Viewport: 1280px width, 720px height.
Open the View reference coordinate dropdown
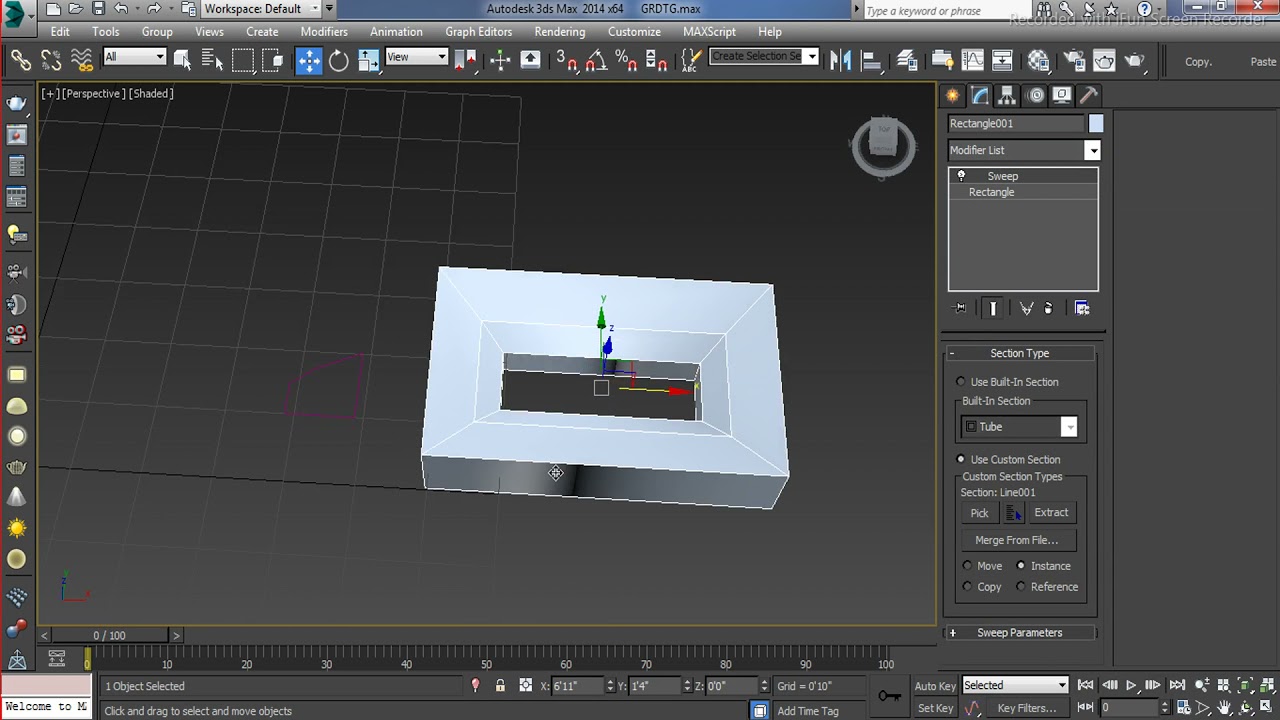[x=416, y=57]
